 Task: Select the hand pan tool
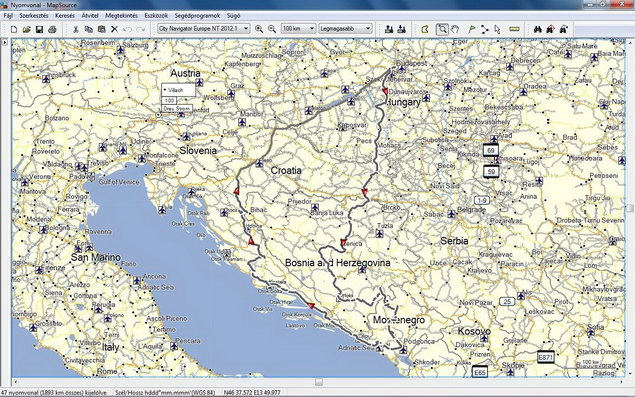pyautogui.click(x=455, y=29)
